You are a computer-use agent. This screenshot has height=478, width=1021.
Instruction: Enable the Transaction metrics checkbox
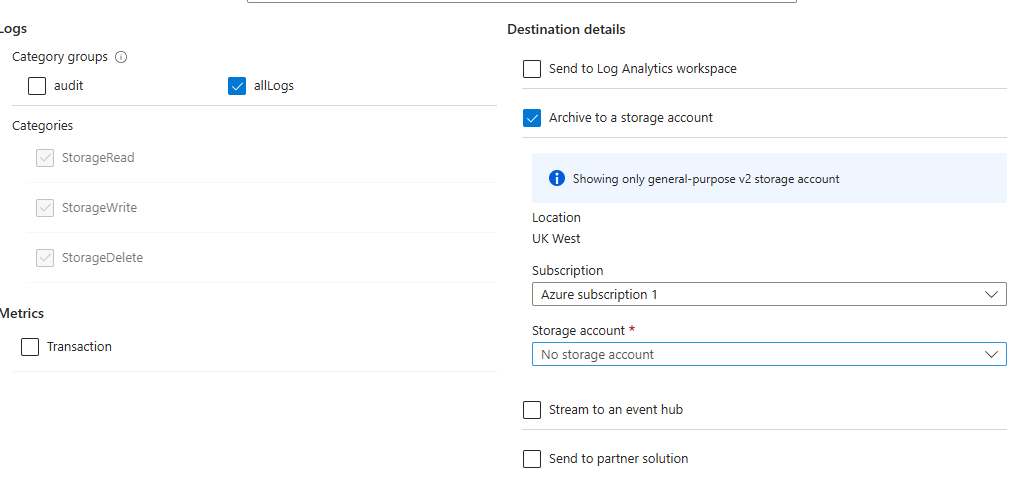(30, 347)
